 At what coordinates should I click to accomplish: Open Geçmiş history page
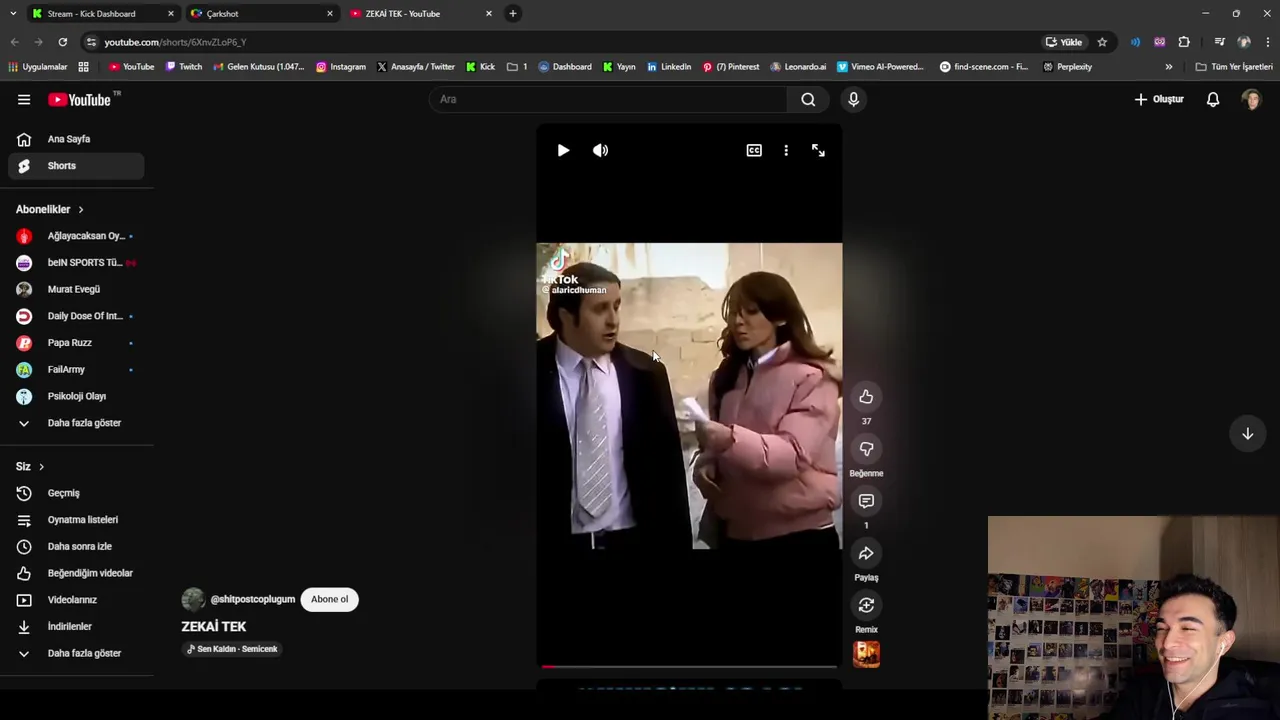[76, 493]
